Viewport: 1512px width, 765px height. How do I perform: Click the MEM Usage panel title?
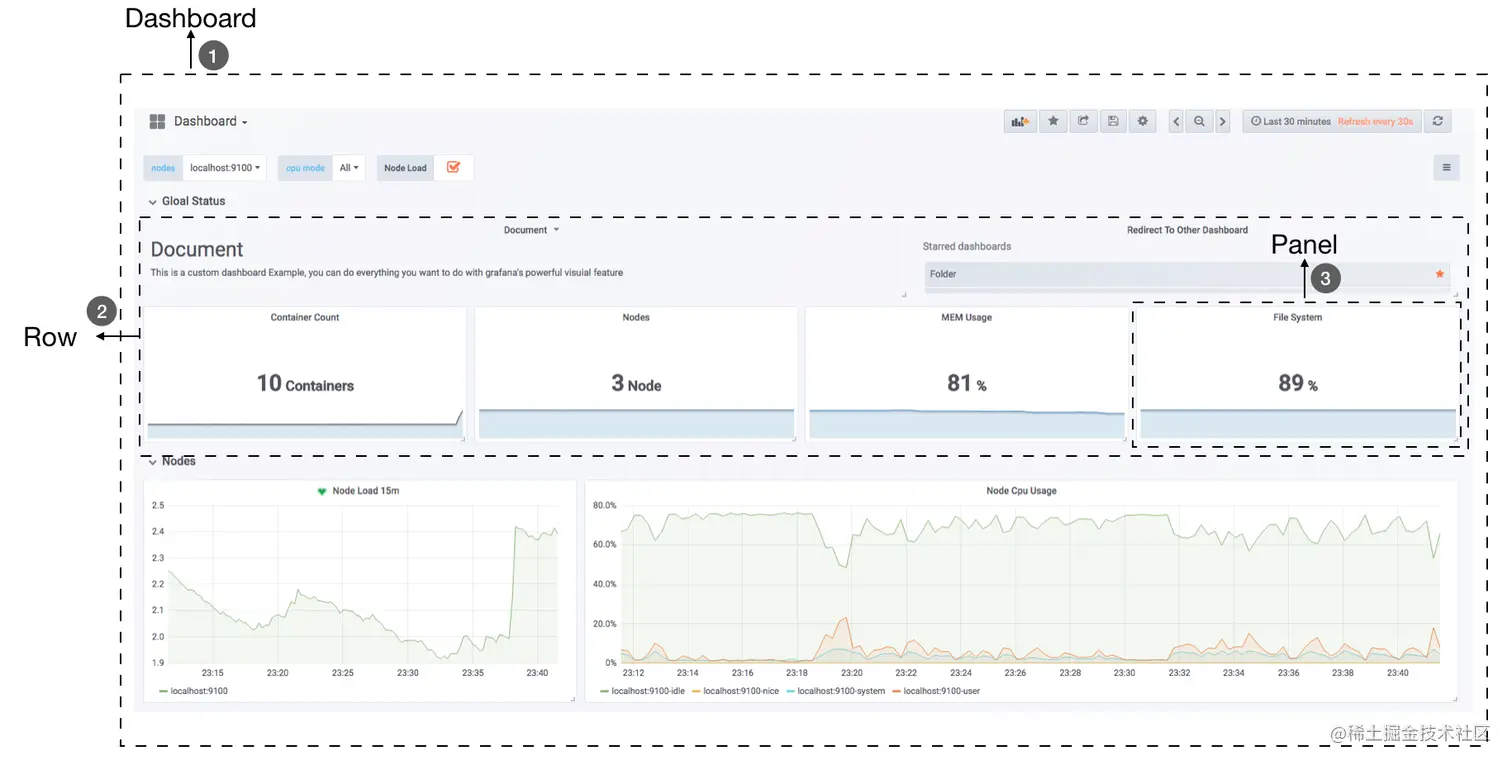tap(966, 317)
